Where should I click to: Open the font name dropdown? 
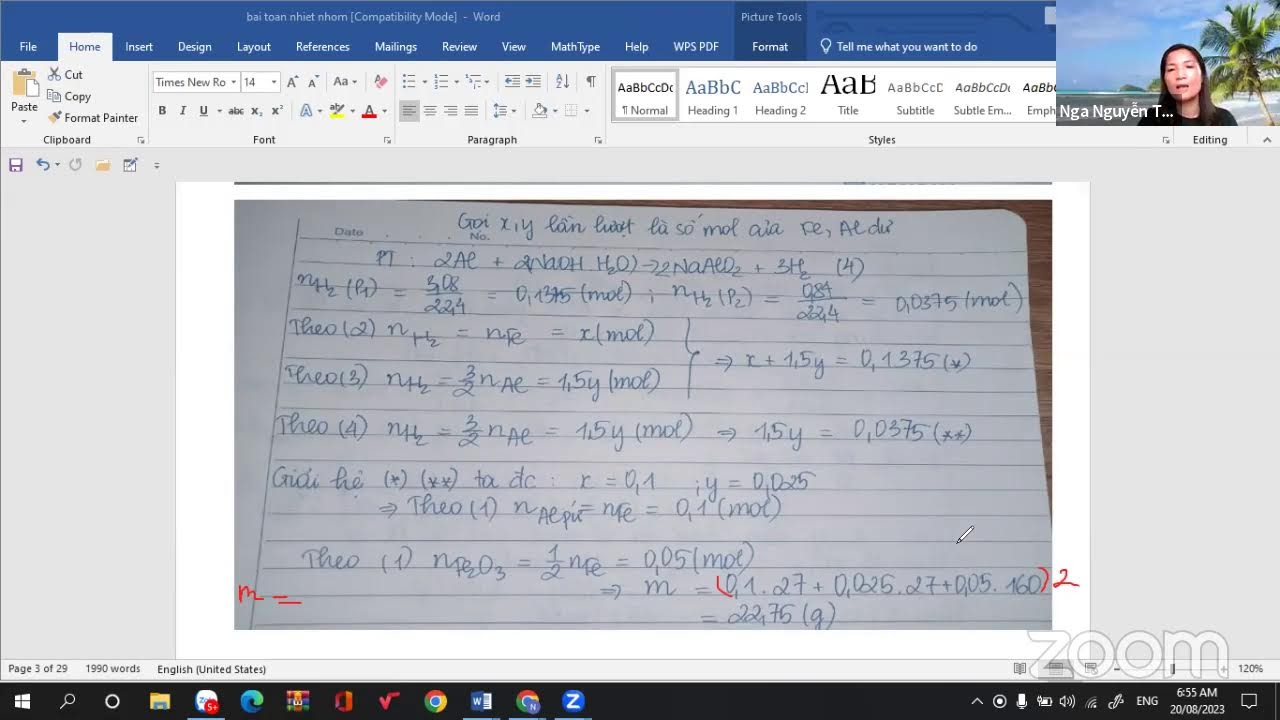pos(233,82)
